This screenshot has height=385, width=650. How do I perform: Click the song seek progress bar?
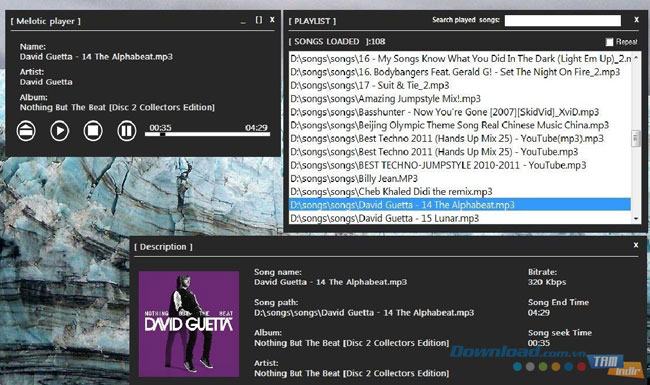(207, 134)
